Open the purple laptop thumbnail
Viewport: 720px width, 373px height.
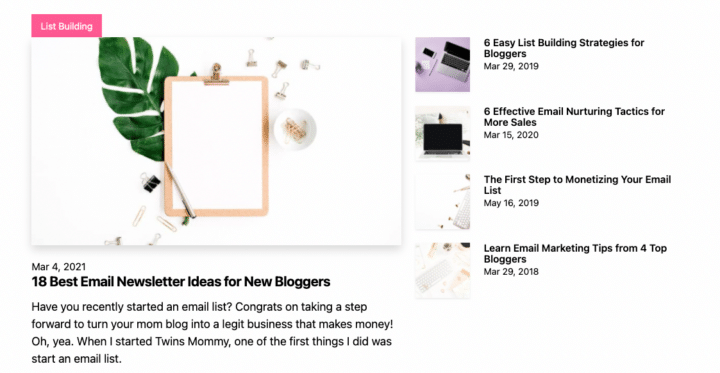pos(443,65)
